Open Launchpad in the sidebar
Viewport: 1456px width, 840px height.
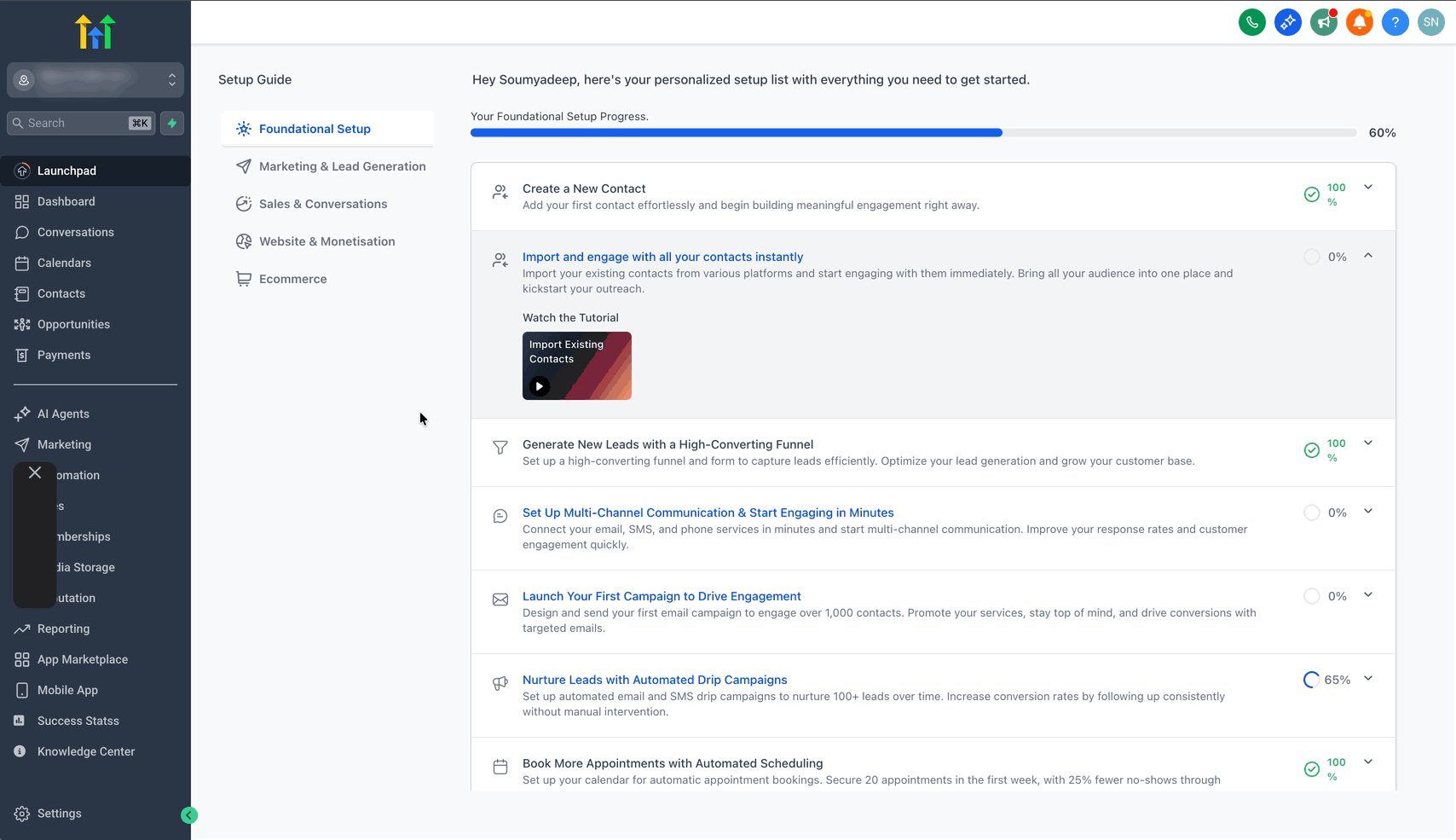pos(95,171)
